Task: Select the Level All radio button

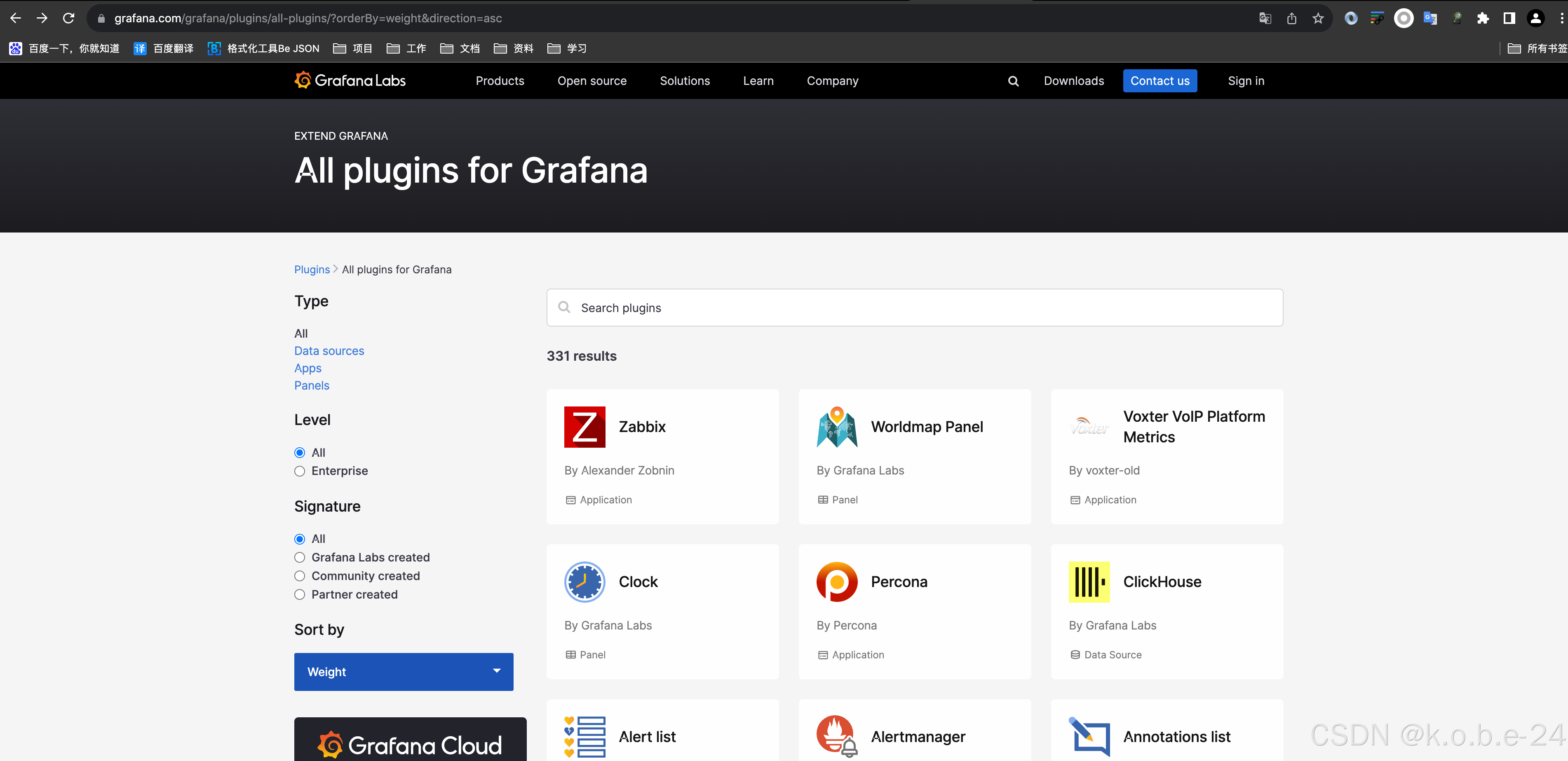Action: pos(300,452)
